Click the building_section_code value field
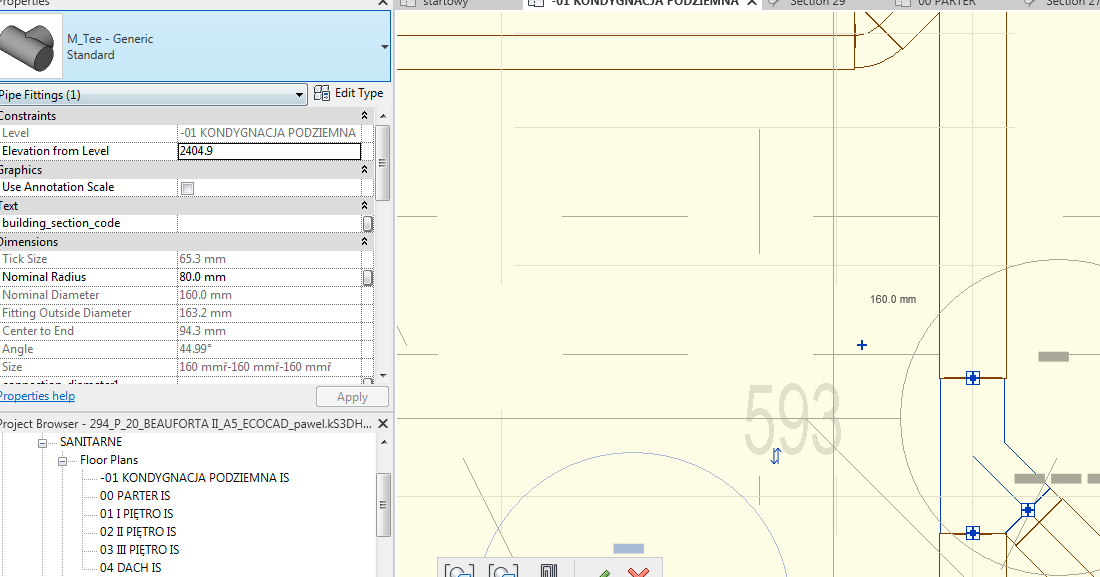 point(269,223)
